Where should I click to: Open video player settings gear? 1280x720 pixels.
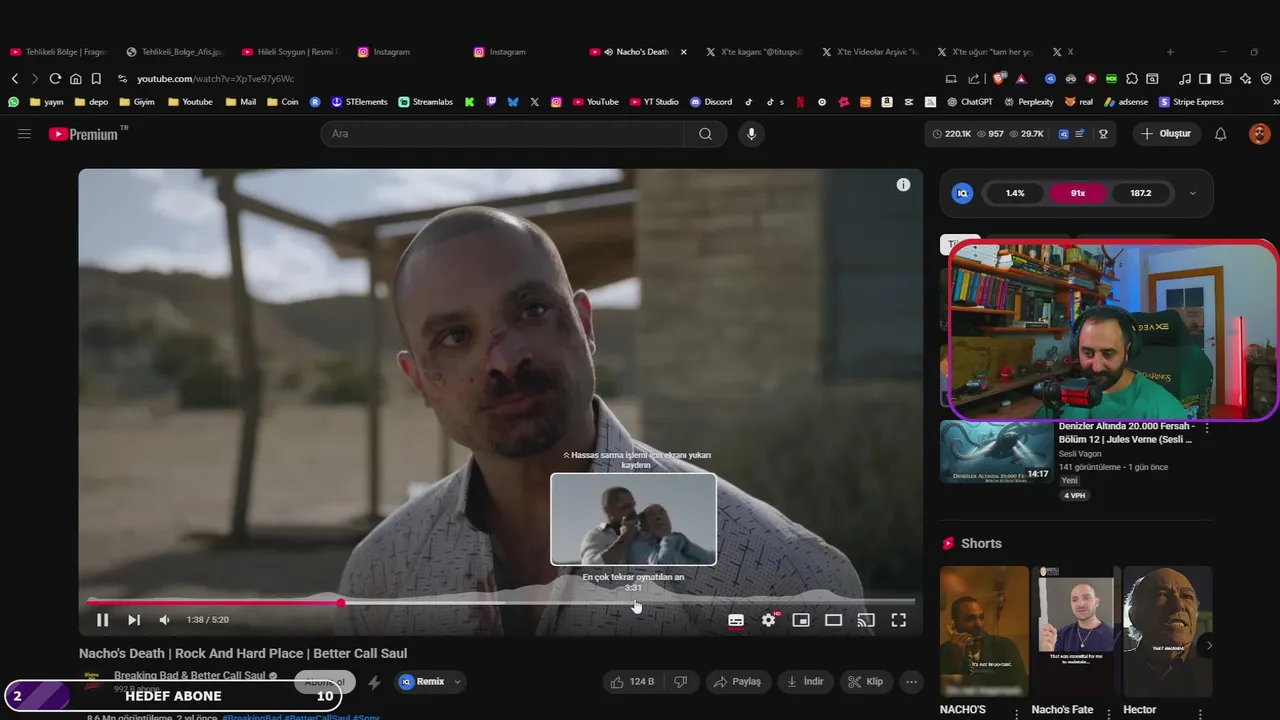coord(768,620)
